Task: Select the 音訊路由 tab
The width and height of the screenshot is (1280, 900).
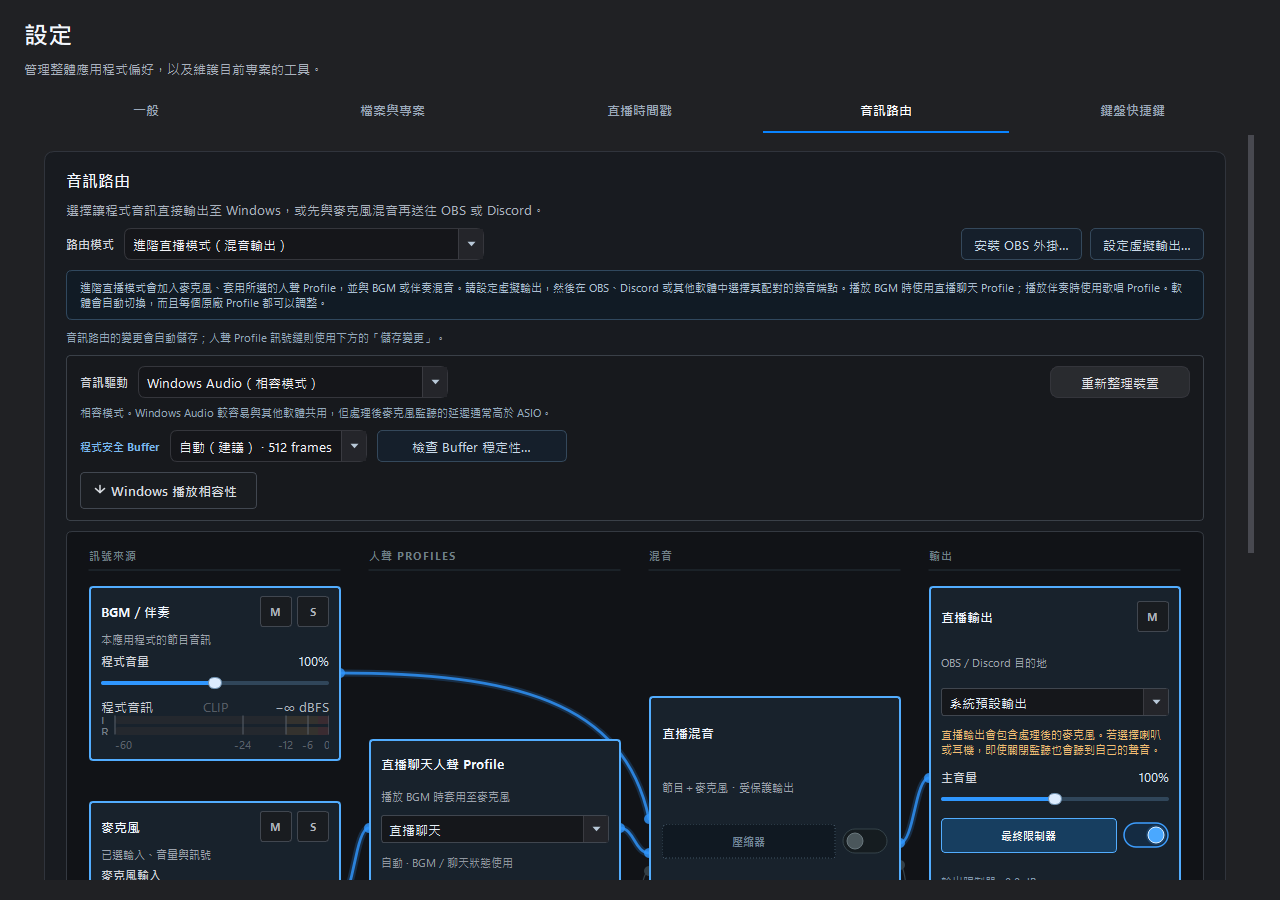Action: click(x=886, y=110)
